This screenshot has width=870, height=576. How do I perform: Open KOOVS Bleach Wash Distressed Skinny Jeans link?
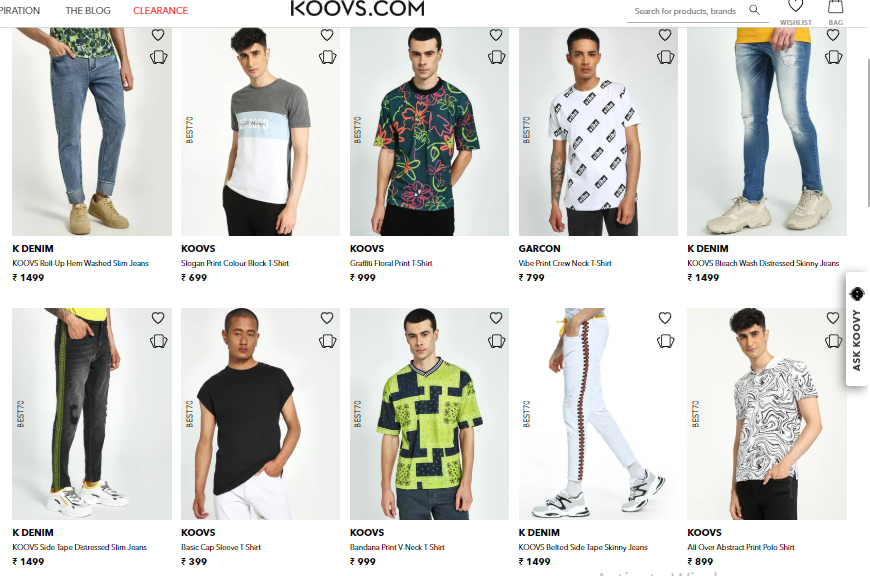763,264
